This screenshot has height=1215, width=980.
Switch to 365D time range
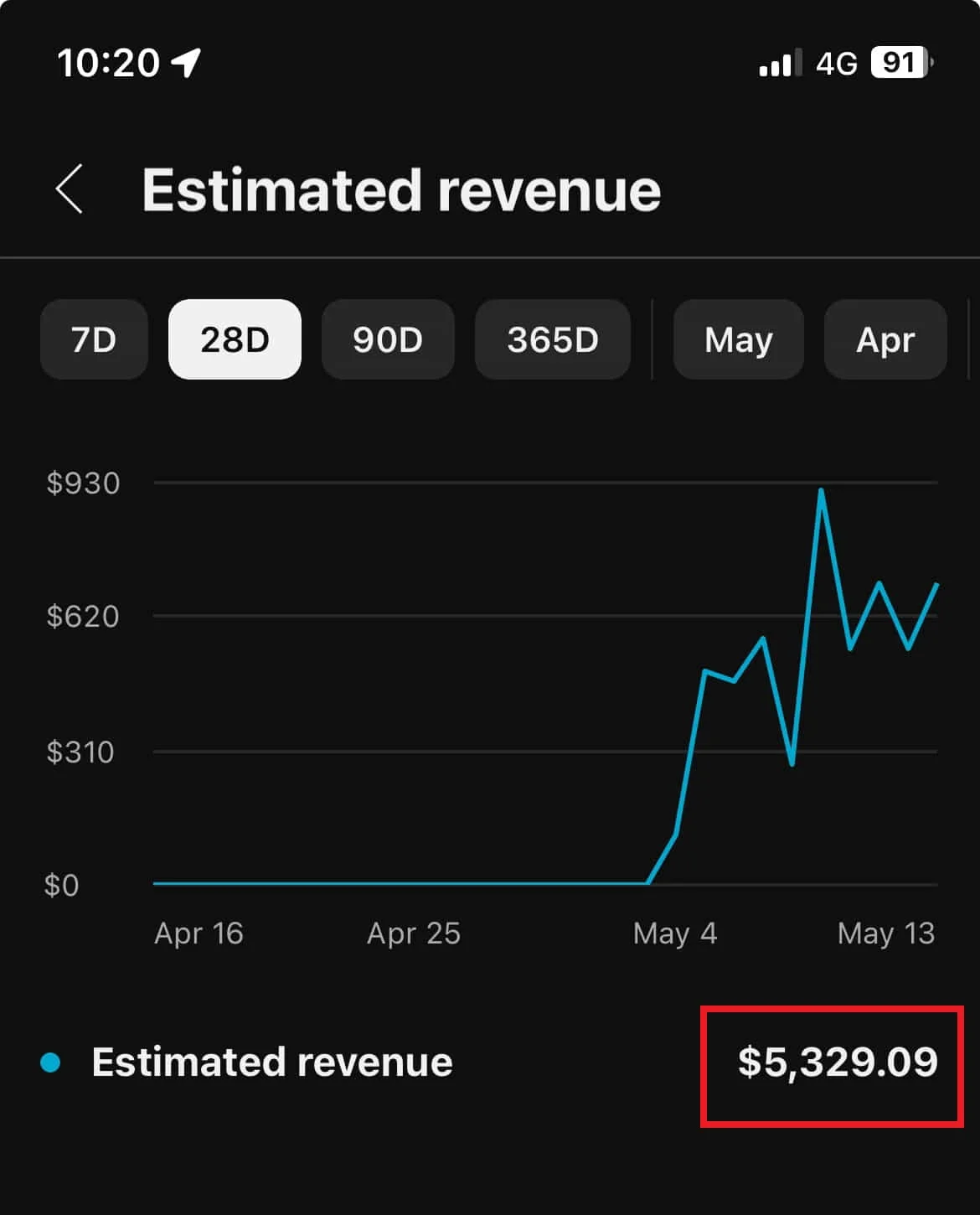[553, 340]
